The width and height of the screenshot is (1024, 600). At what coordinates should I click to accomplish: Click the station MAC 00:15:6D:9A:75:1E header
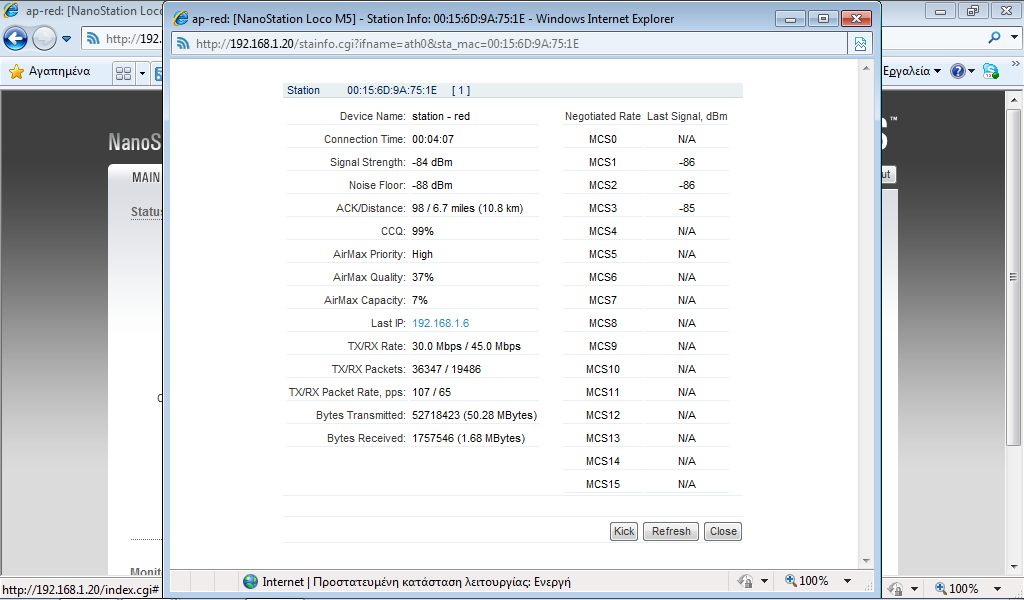pyautogui.click(x=392, y=90)
